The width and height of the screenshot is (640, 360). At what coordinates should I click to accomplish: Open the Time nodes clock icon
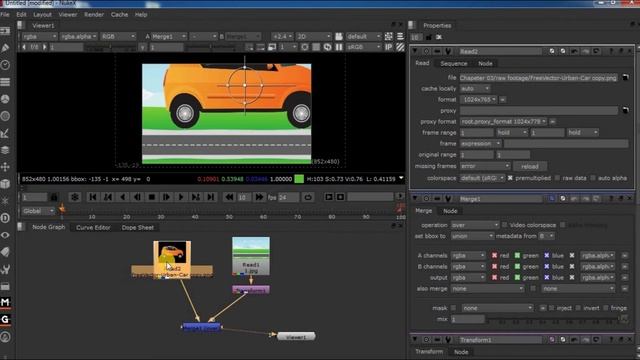coord(5,65)
